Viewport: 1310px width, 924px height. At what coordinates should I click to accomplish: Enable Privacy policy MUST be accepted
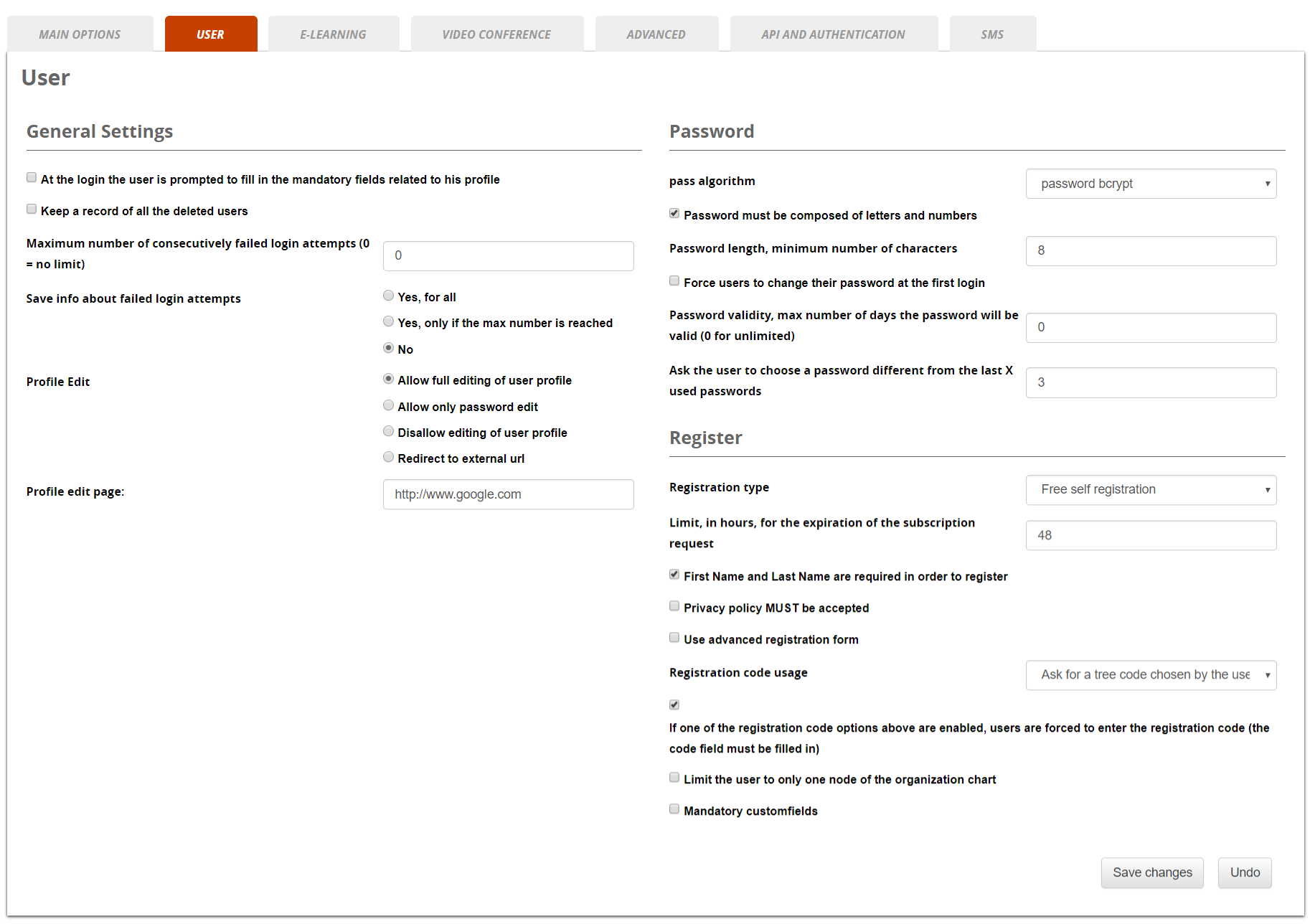tap(674, 605)
